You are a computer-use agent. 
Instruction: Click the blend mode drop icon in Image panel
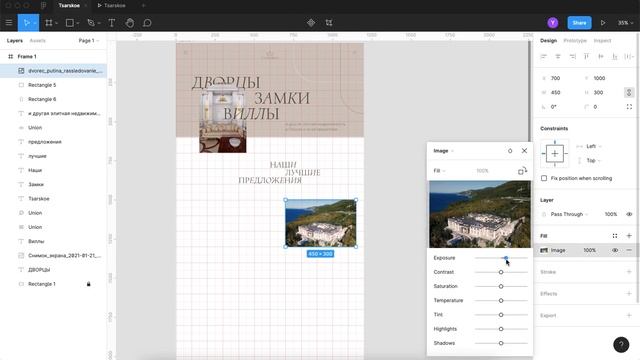coord(510,151)
